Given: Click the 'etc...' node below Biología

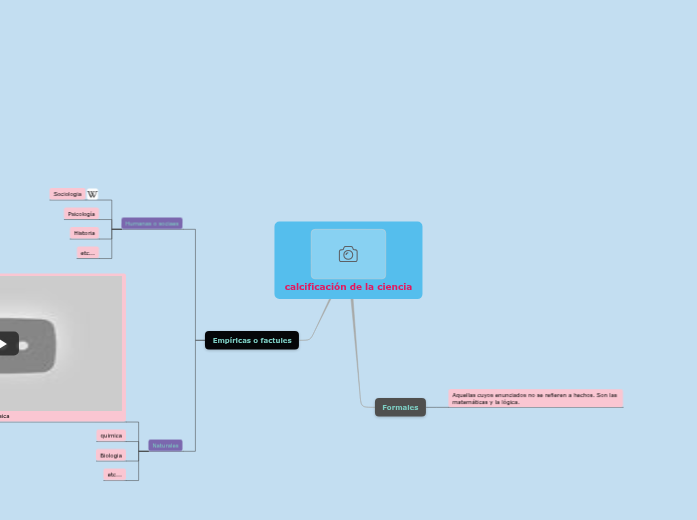Looking at the screenshot, I should [x=114, y=474].
